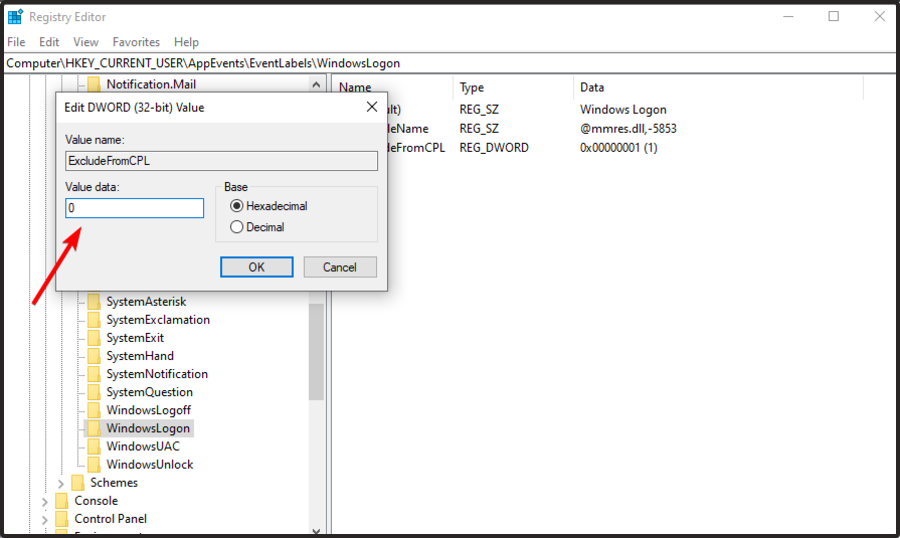Click the WindowsUnlock tree label
The width and height of the screenshot is (900, 538).
tap(150, 465)
